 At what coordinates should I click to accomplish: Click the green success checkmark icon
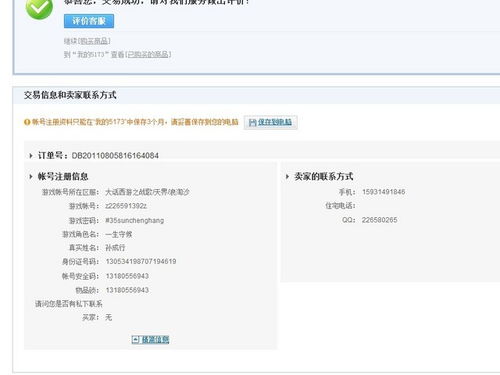point(39,8)
